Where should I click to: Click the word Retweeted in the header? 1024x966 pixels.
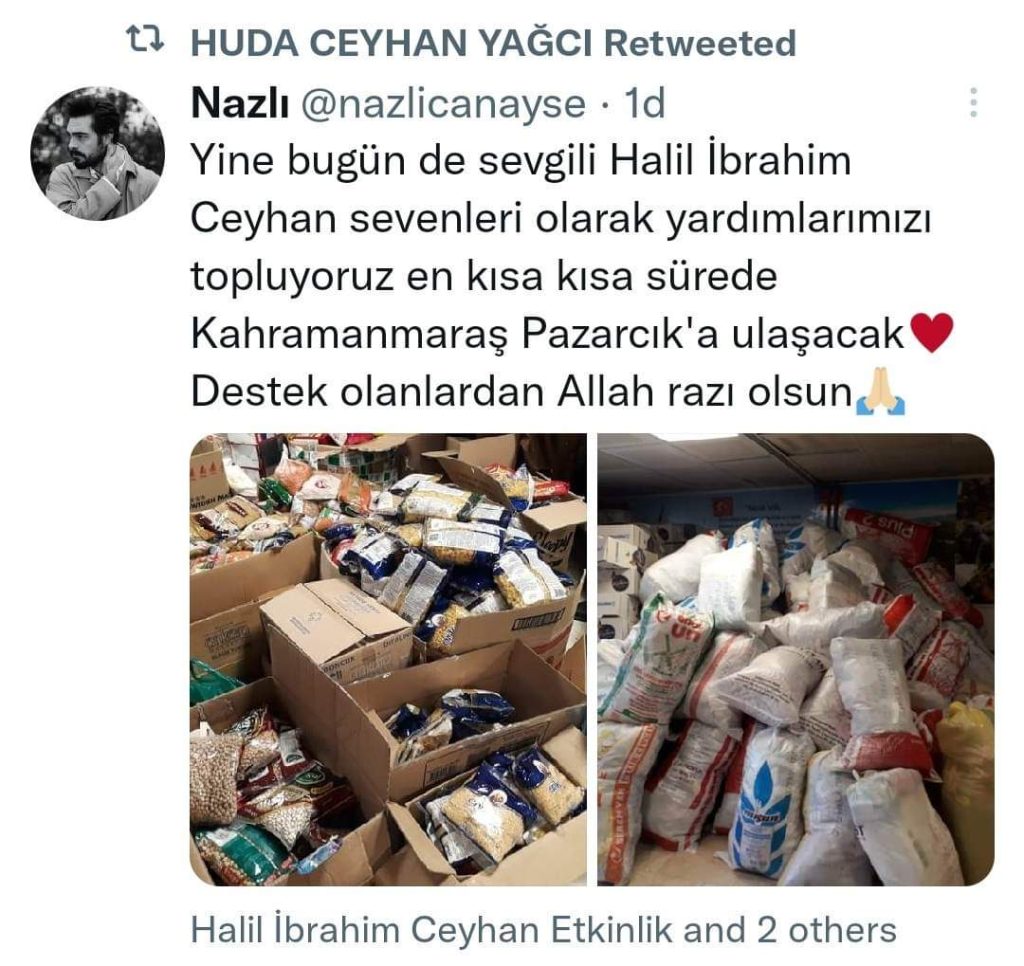[700, 43]
